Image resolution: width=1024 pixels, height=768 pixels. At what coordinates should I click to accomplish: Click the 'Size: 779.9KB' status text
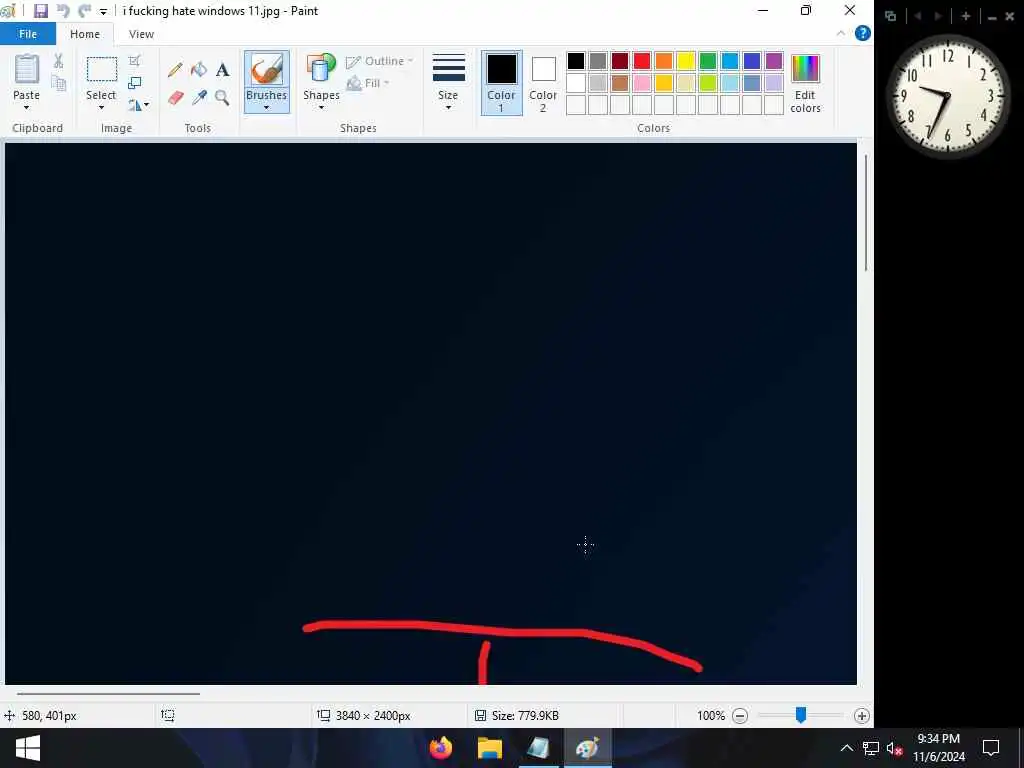(525, 716)
